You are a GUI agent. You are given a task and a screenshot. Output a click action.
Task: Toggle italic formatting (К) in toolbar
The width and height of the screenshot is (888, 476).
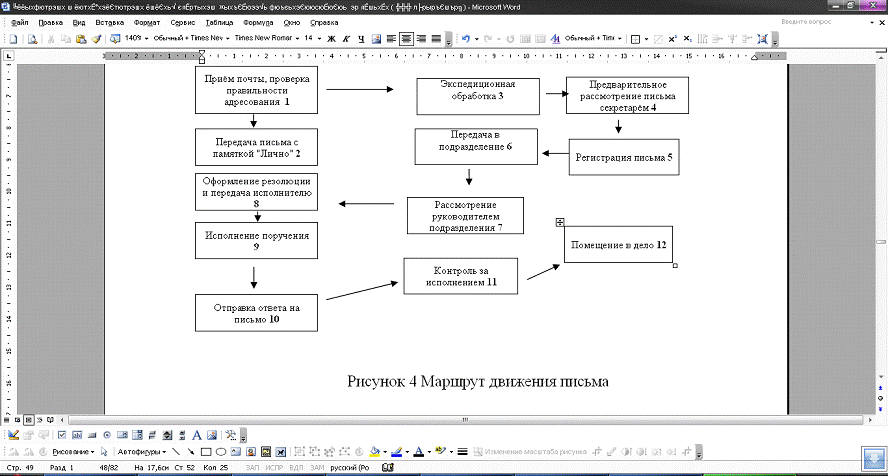[x=344, y=39]
